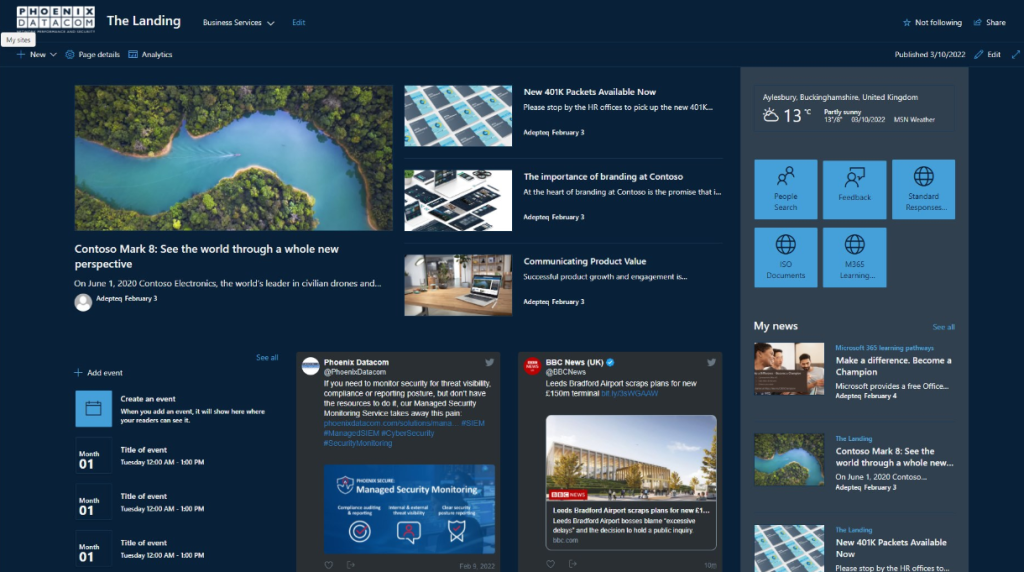
Task: Click the 401K packets thumbnail in news list
Action: click(458, 116)
